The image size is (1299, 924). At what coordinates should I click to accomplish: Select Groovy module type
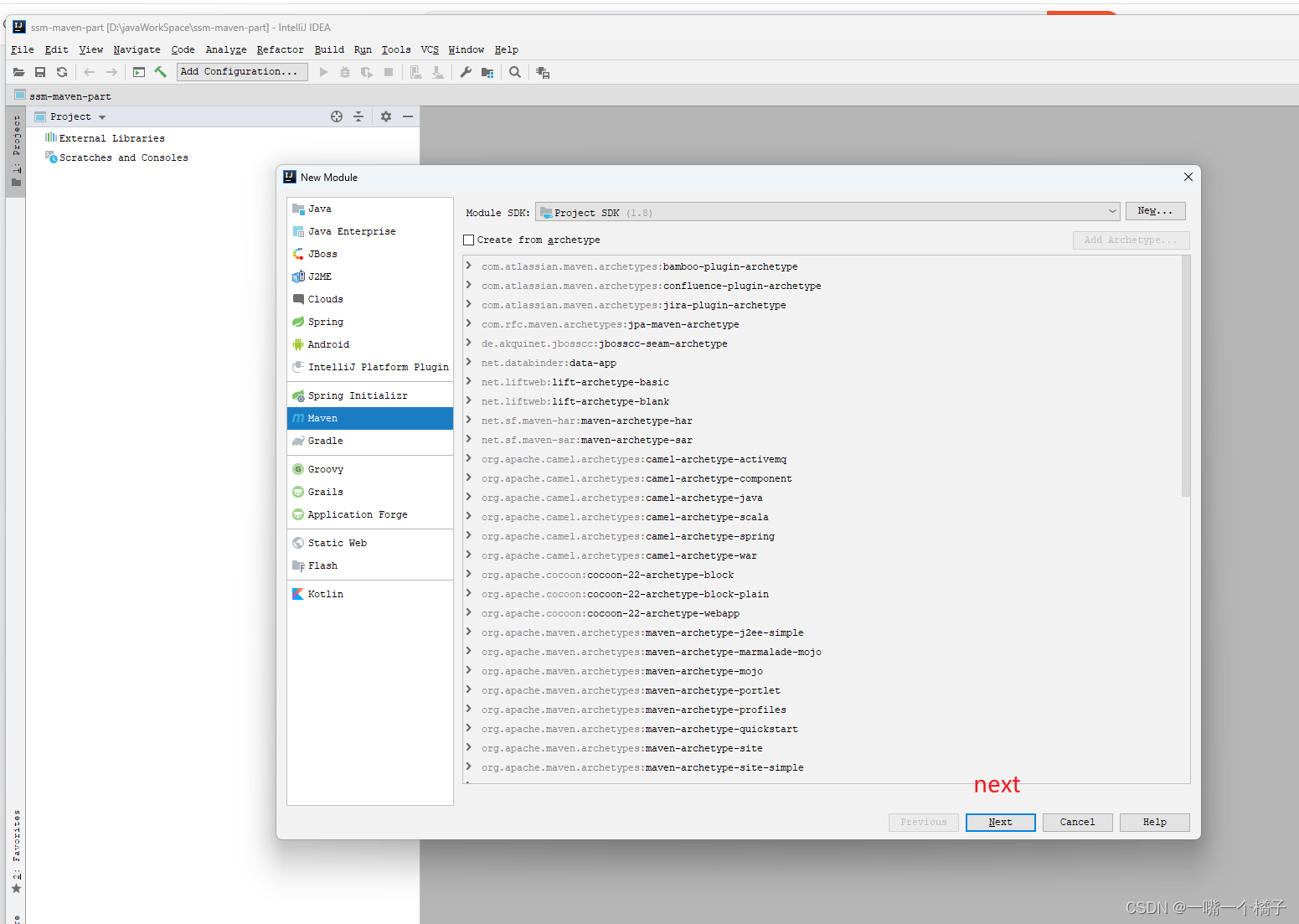(369, 469)
